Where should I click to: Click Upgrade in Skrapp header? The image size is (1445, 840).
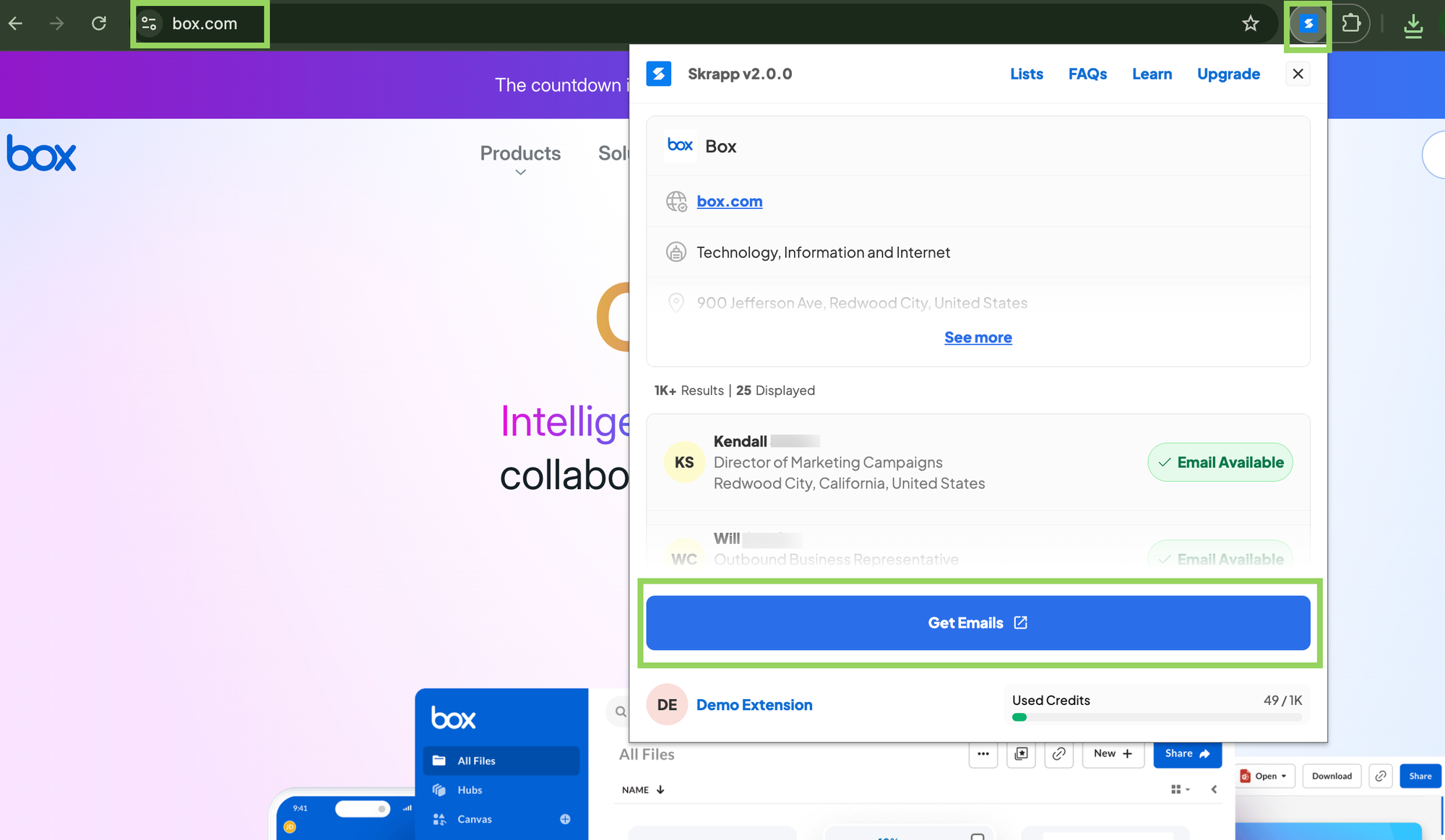[x=1228, y=74]
